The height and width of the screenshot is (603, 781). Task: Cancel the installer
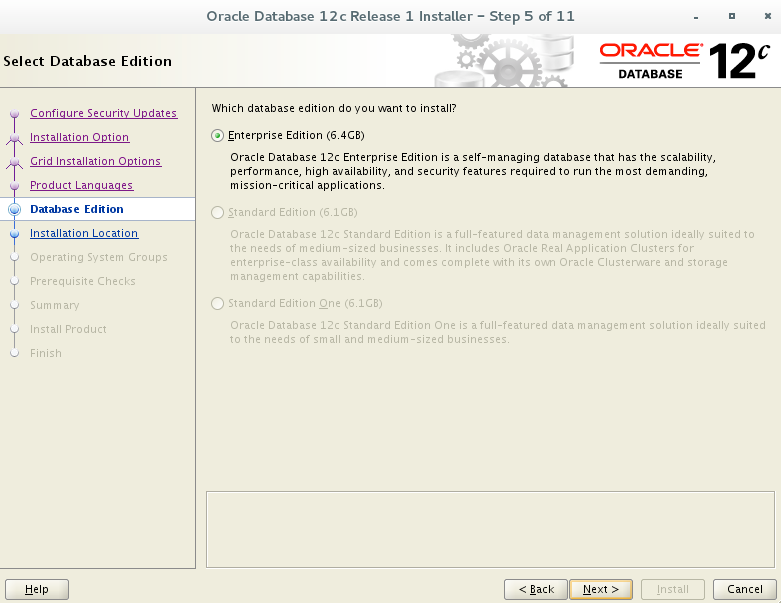(745, 589)
